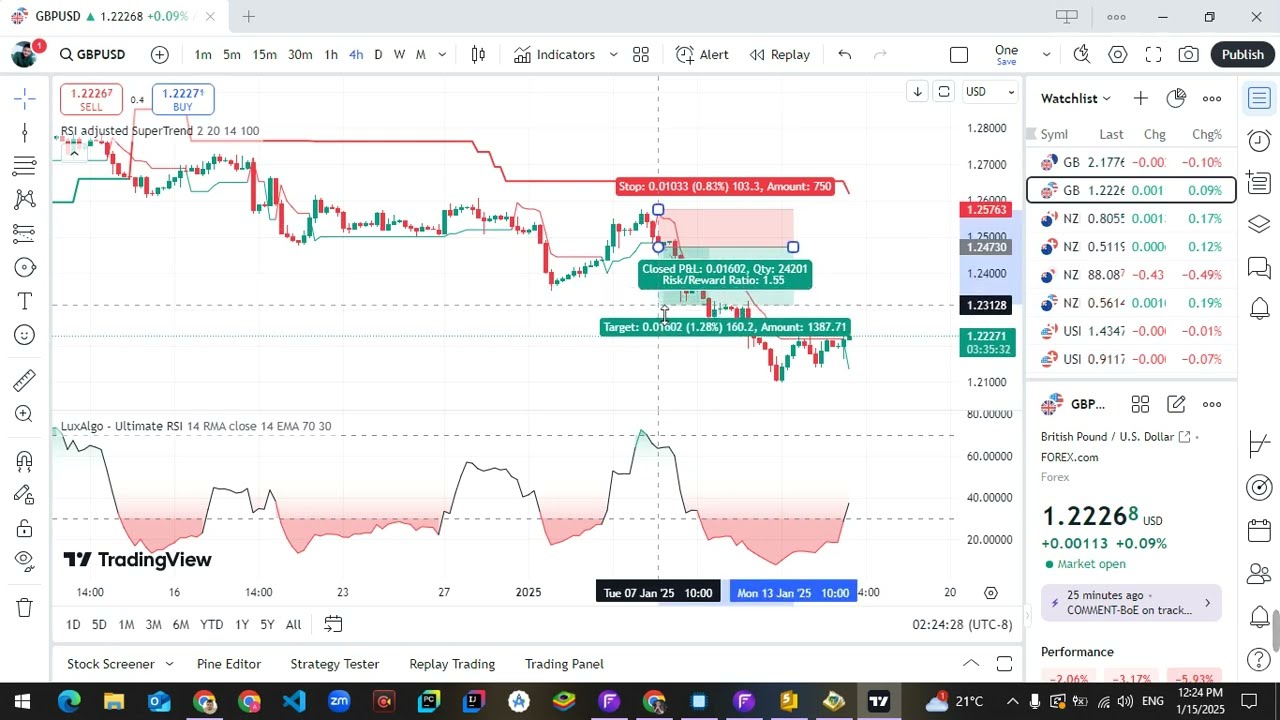
Task: Click the BUY price button
Action: 183,99
